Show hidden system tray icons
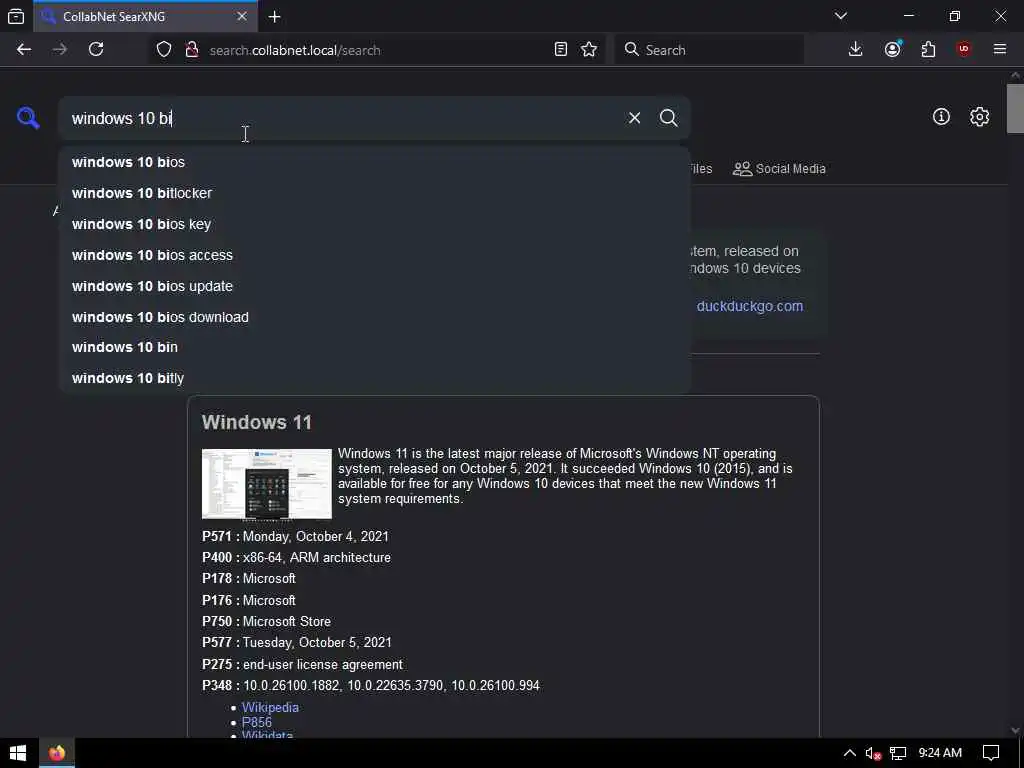The image size is (1024, 768). point(850,753)
